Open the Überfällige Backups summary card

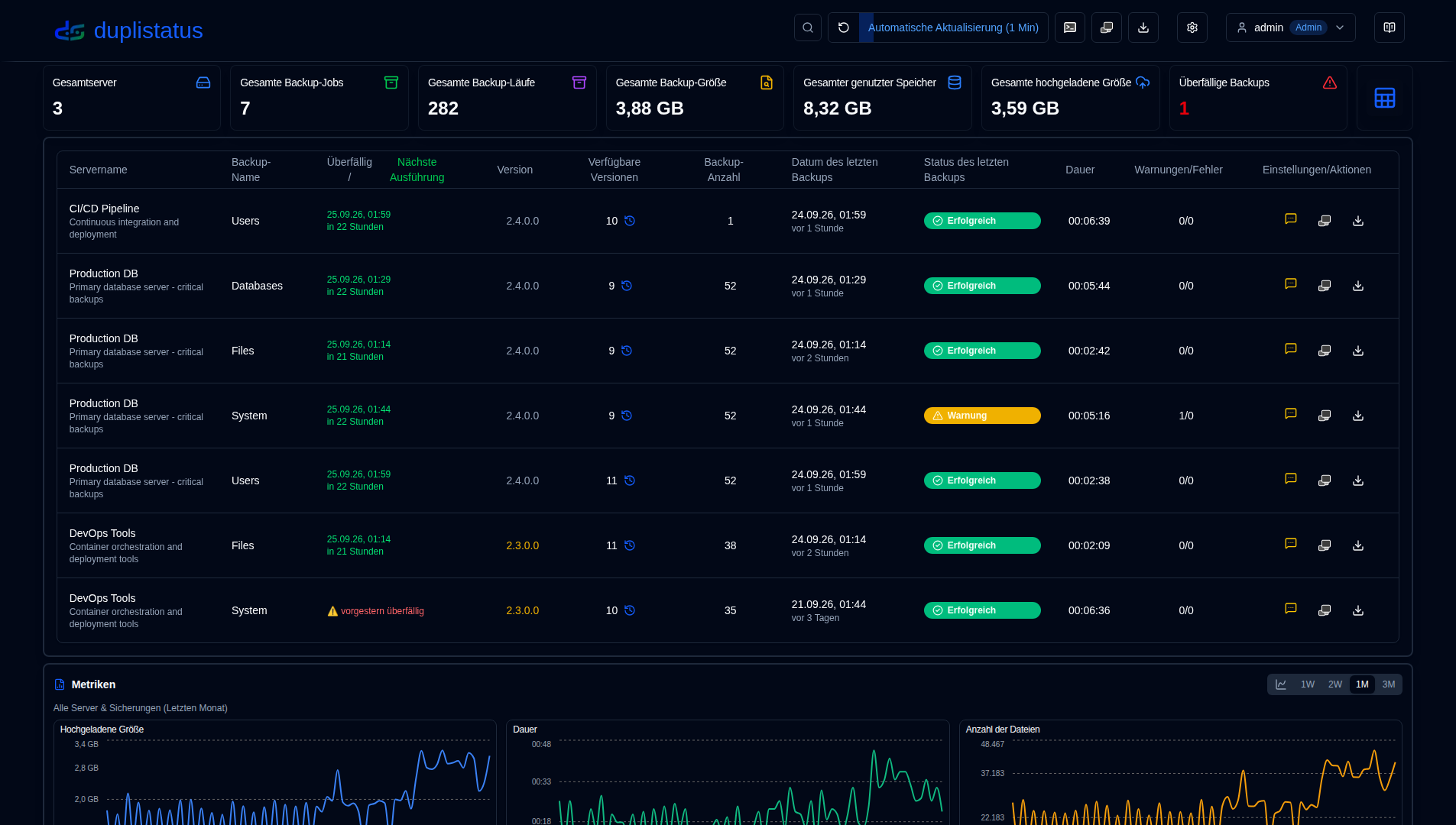pyautogui.click(x=1258, y=98)
